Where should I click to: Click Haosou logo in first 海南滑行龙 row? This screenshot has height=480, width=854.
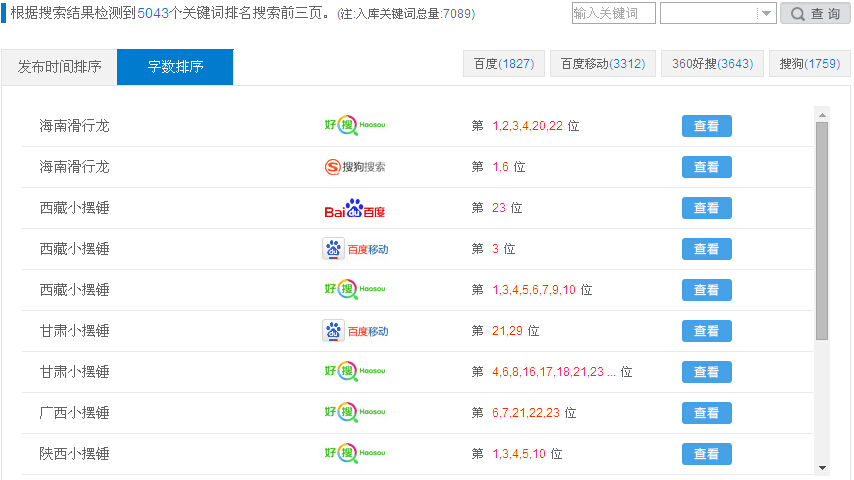click(x=355, y=125)
